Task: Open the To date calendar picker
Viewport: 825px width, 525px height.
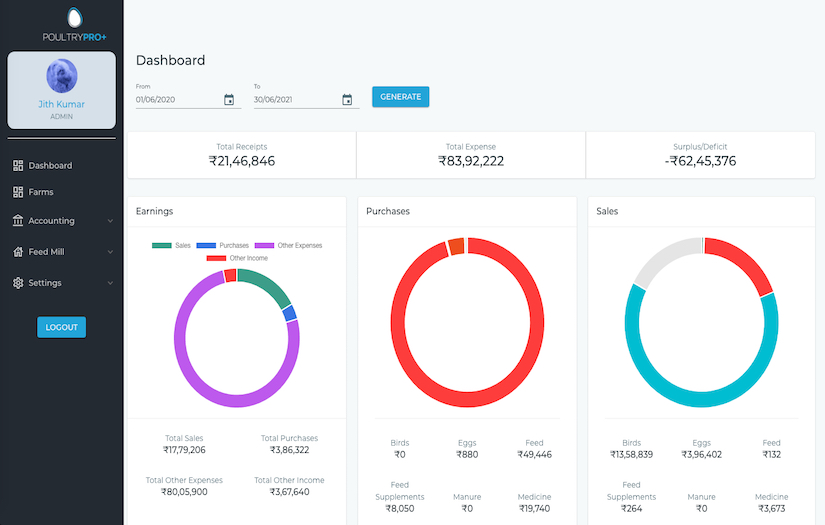Action: 347,100
